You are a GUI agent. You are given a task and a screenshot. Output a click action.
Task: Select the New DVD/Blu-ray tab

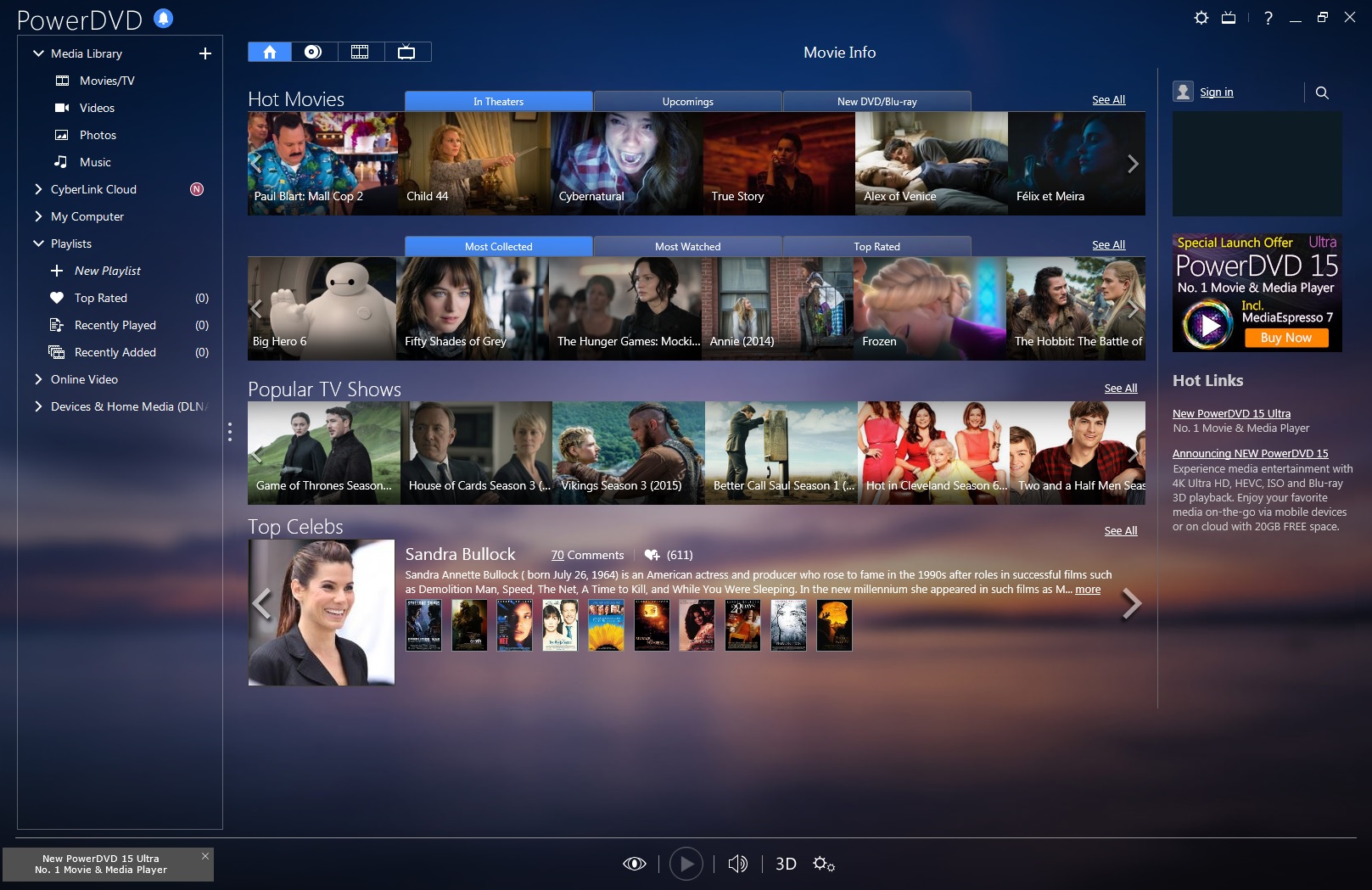click(877, 101)
